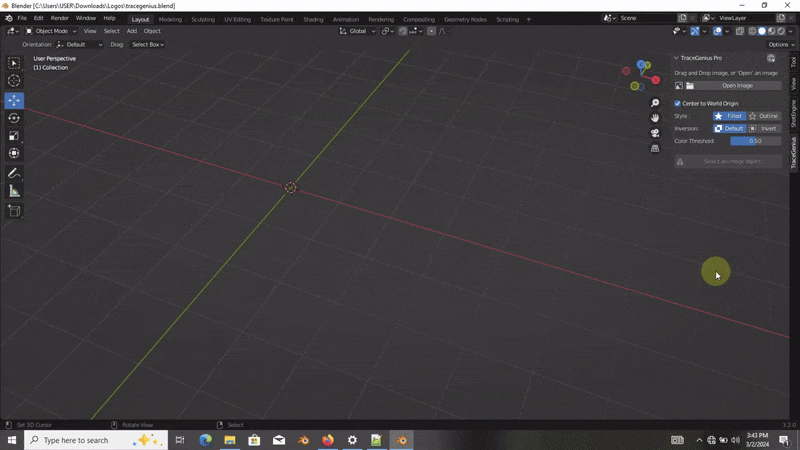This screenshot has height=450, width=800.
Task: Click the Add Cube tool icon
Action: click(x=14, y=211)
